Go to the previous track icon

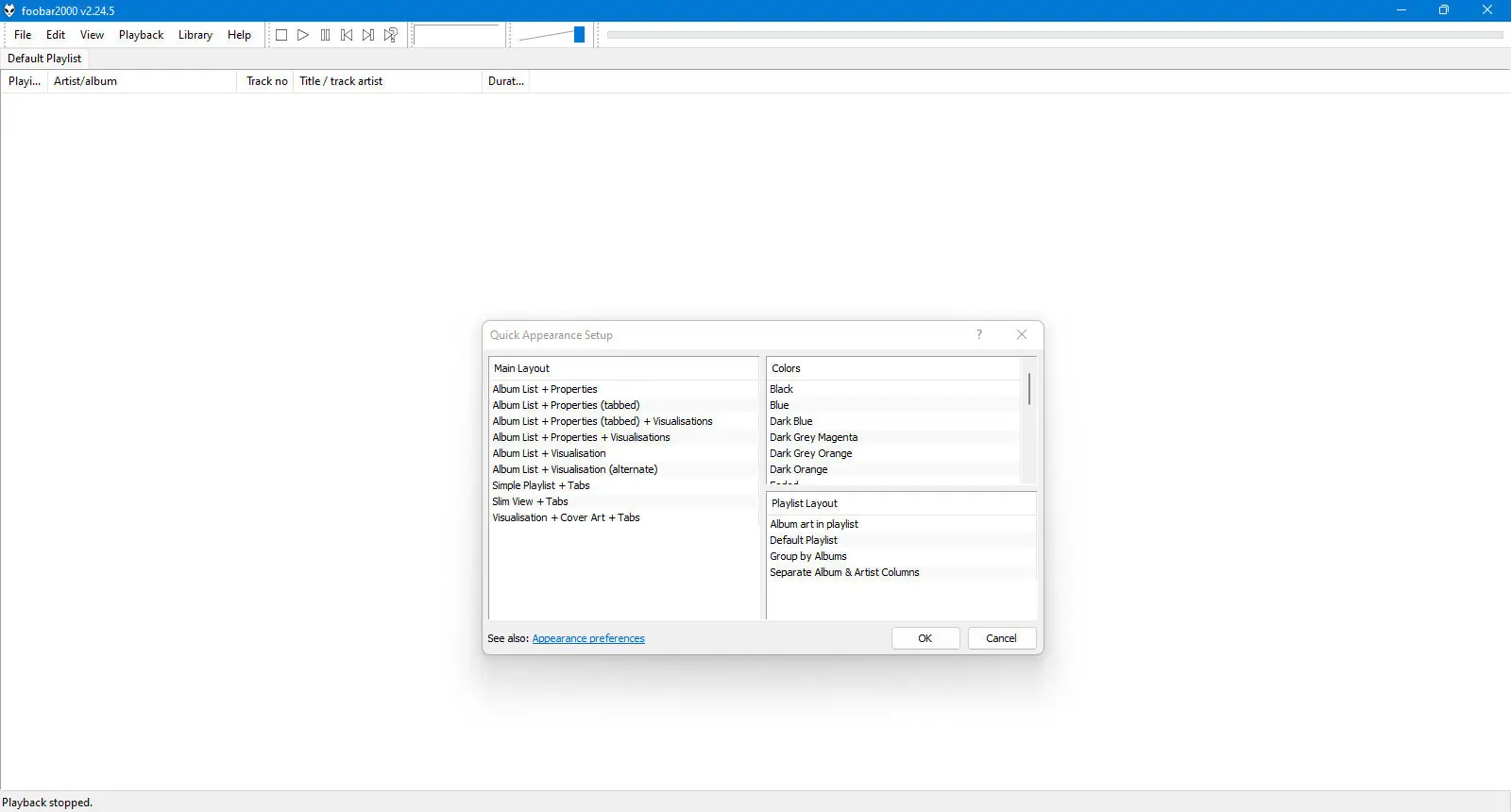(x=347, y=35)
